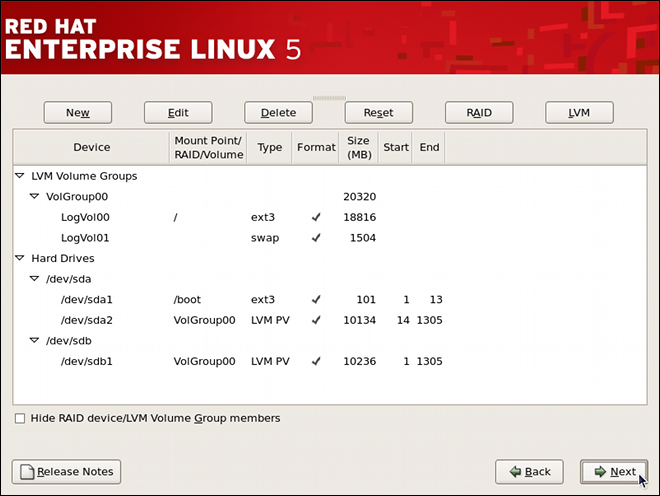Click the Hard Drives label
Viewport: 660px width, 496px height.
pyautogui.click(x=63, y=258)
